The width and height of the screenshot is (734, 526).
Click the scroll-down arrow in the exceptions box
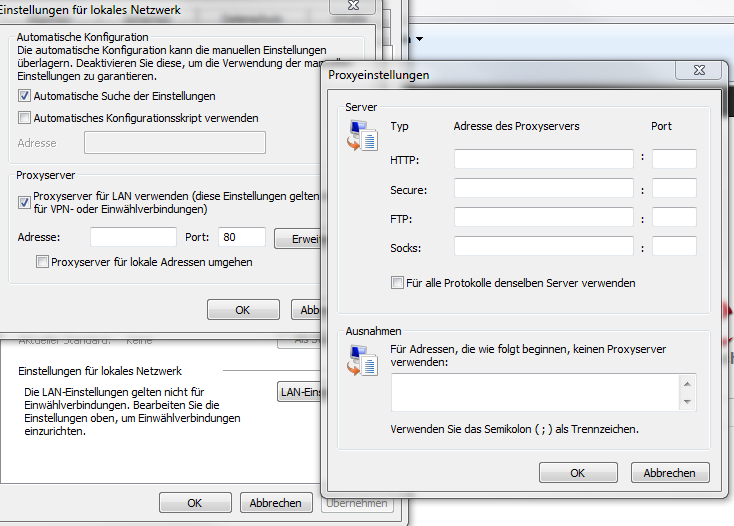(x=687, y=402)
